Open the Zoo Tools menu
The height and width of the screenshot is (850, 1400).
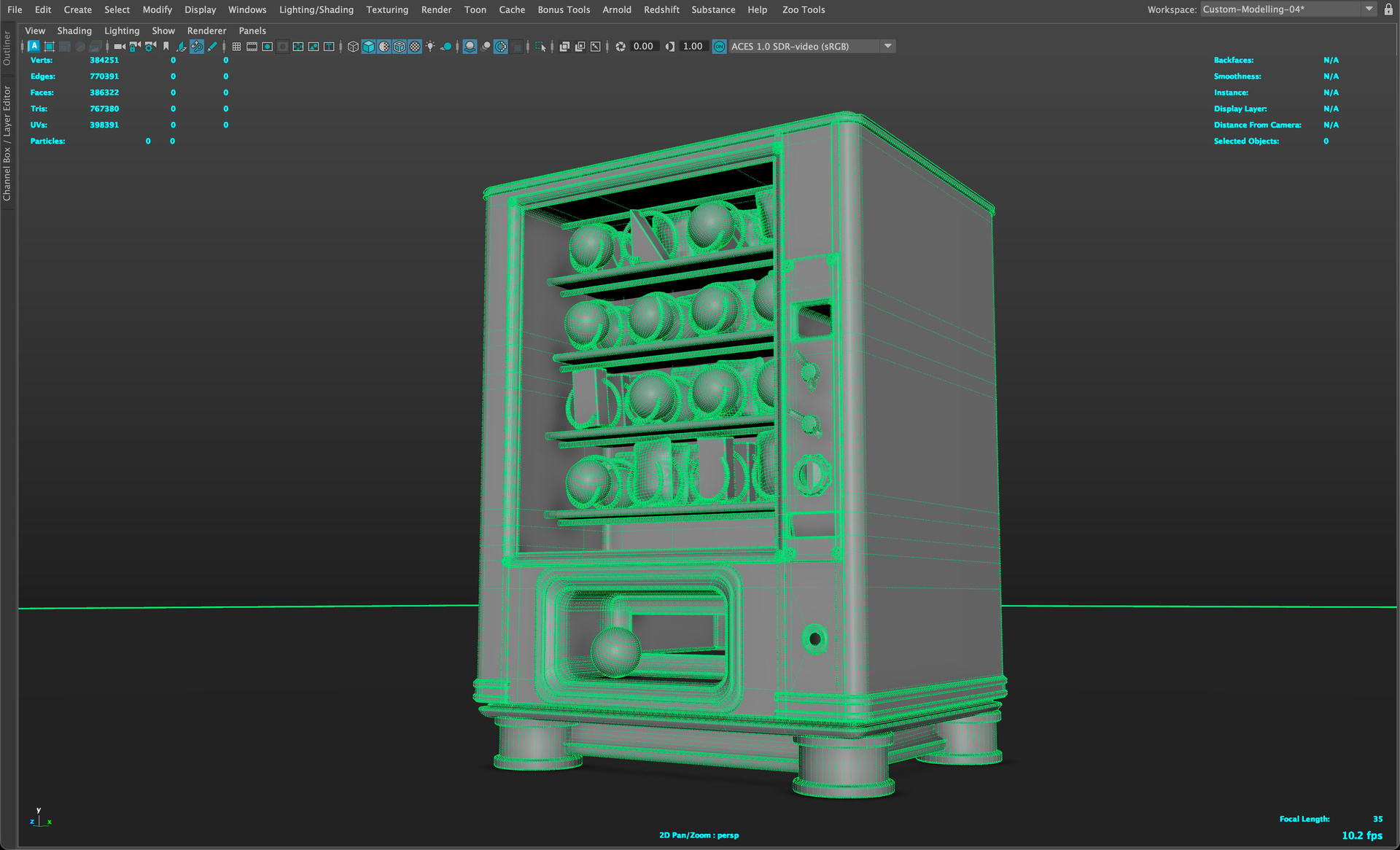(804, 9)
